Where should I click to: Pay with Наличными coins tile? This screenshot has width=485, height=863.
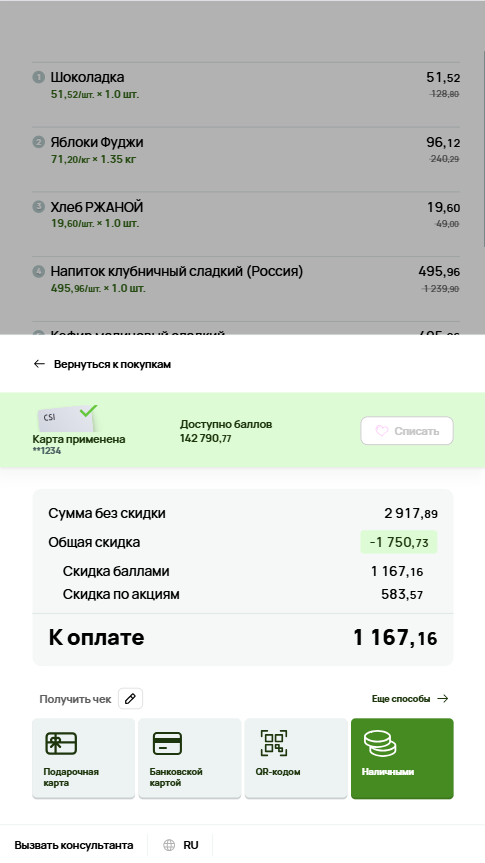[x=402, y=758]
